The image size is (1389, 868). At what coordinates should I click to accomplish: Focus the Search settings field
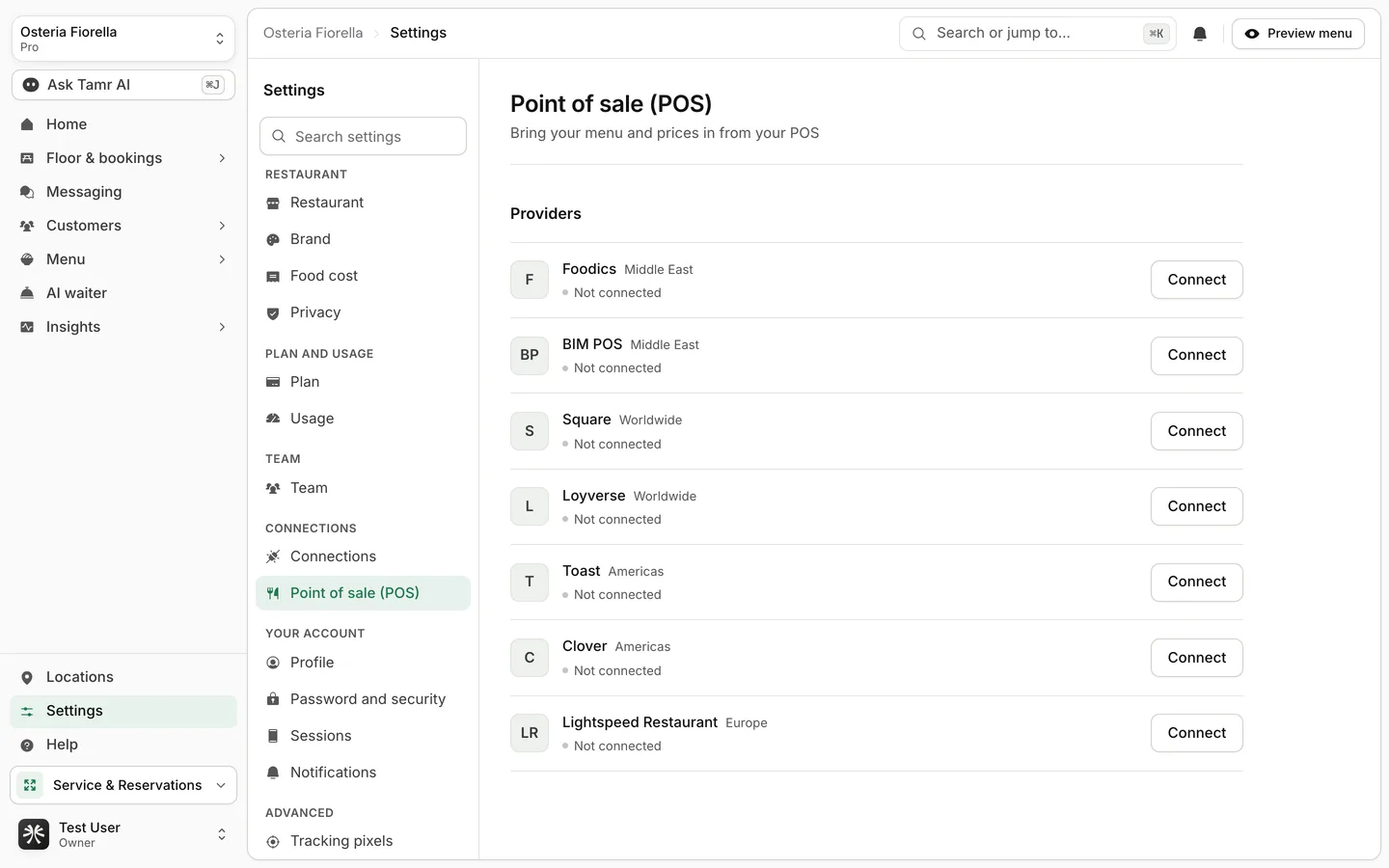point(363,136)
